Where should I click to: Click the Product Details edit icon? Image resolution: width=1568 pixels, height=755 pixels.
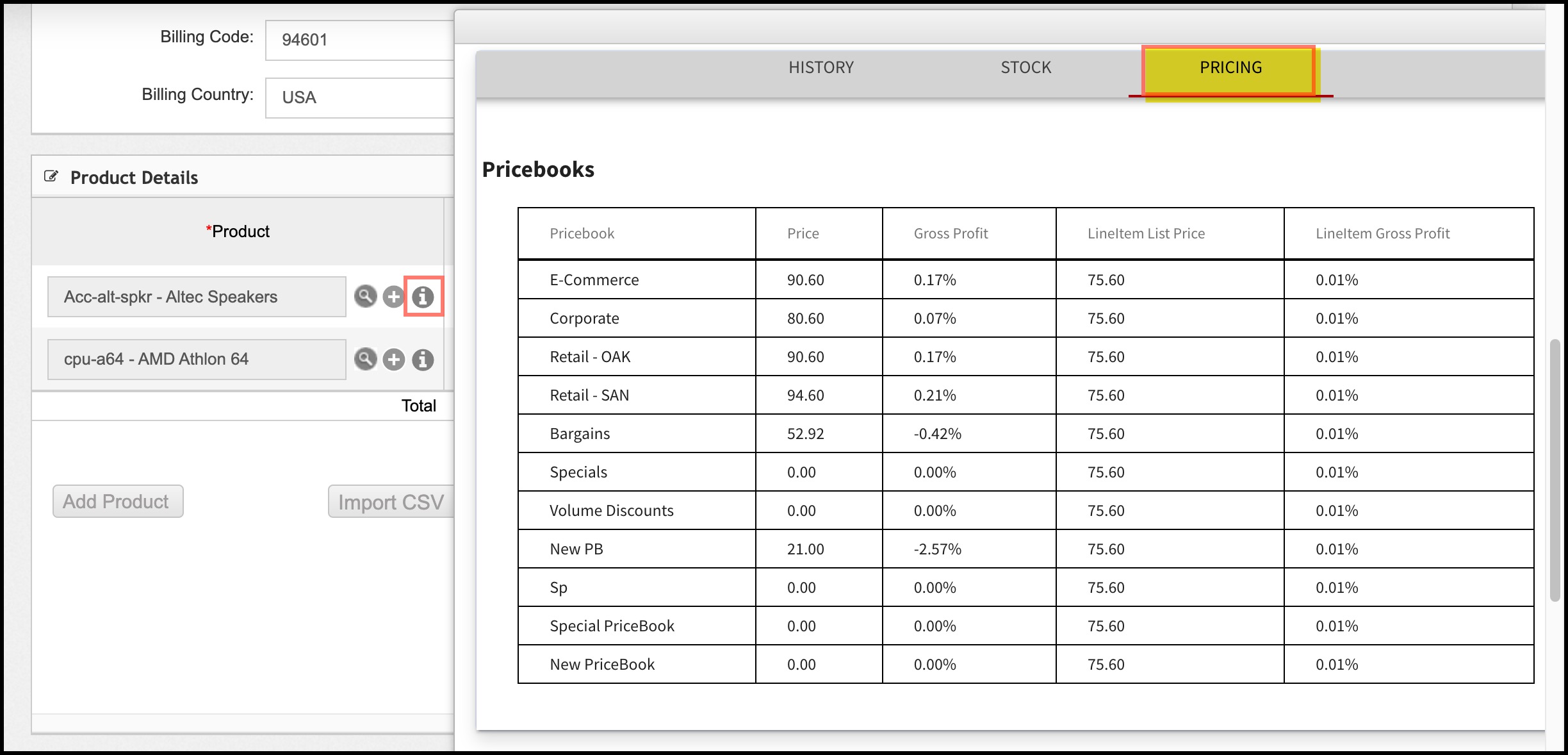tap(51, 176)
